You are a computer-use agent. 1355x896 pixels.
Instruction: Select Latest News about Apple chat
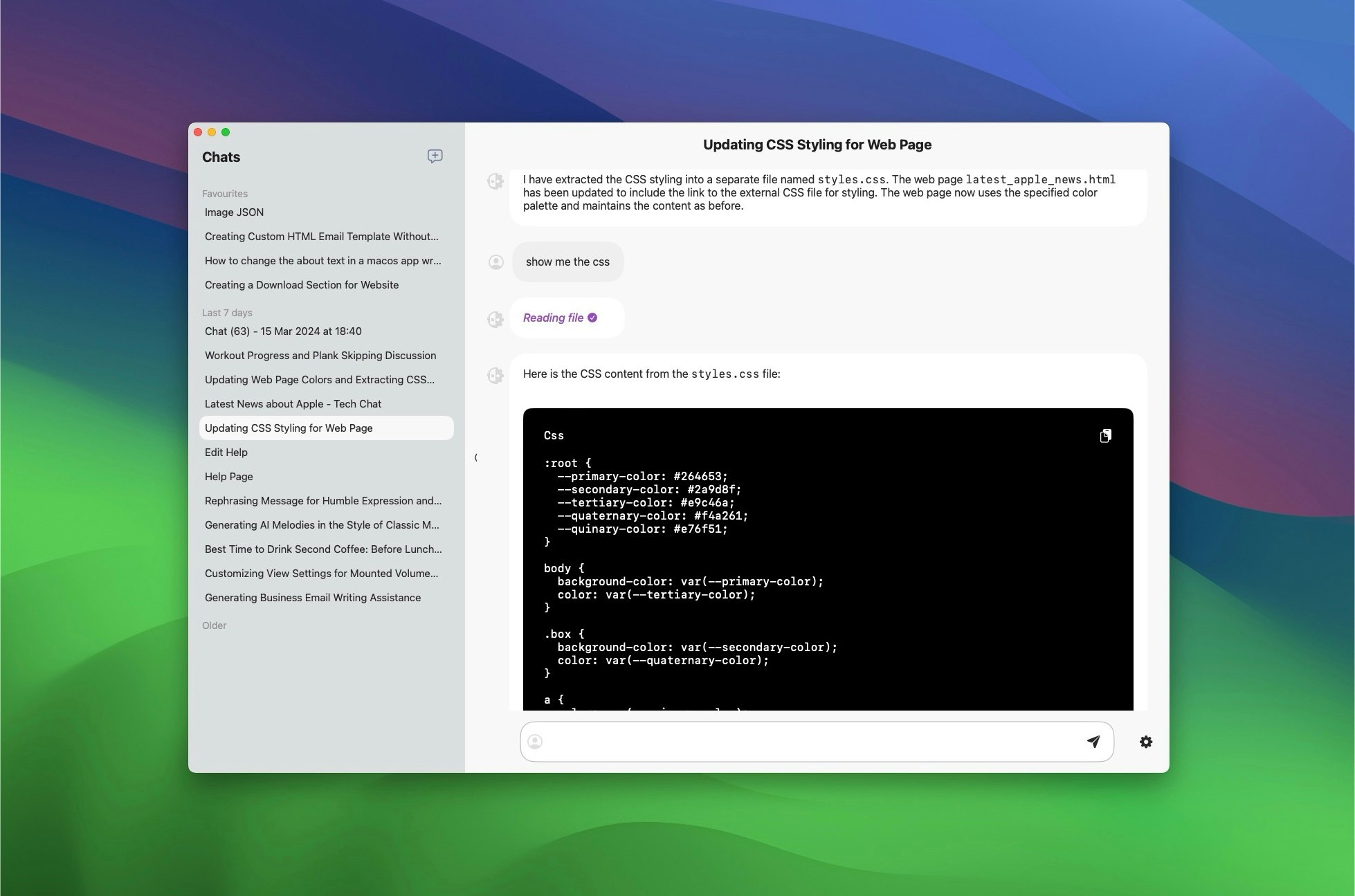tap(293, 404)
